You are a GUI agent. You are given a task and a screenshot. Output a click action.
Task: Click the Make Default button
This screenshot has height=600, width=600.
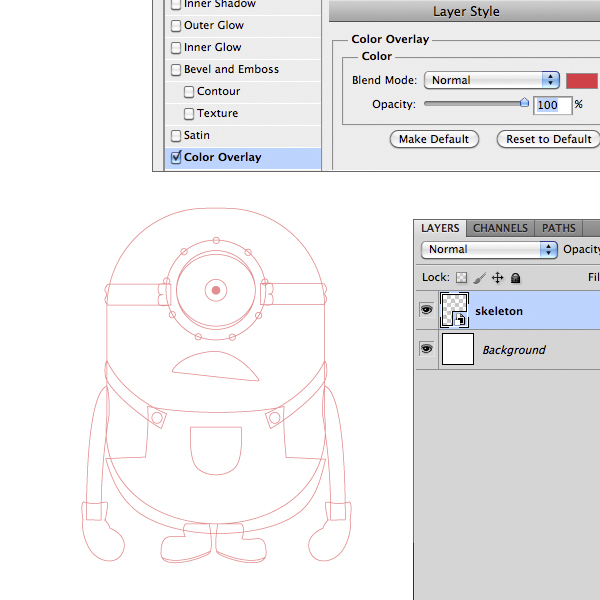[434, 139]
